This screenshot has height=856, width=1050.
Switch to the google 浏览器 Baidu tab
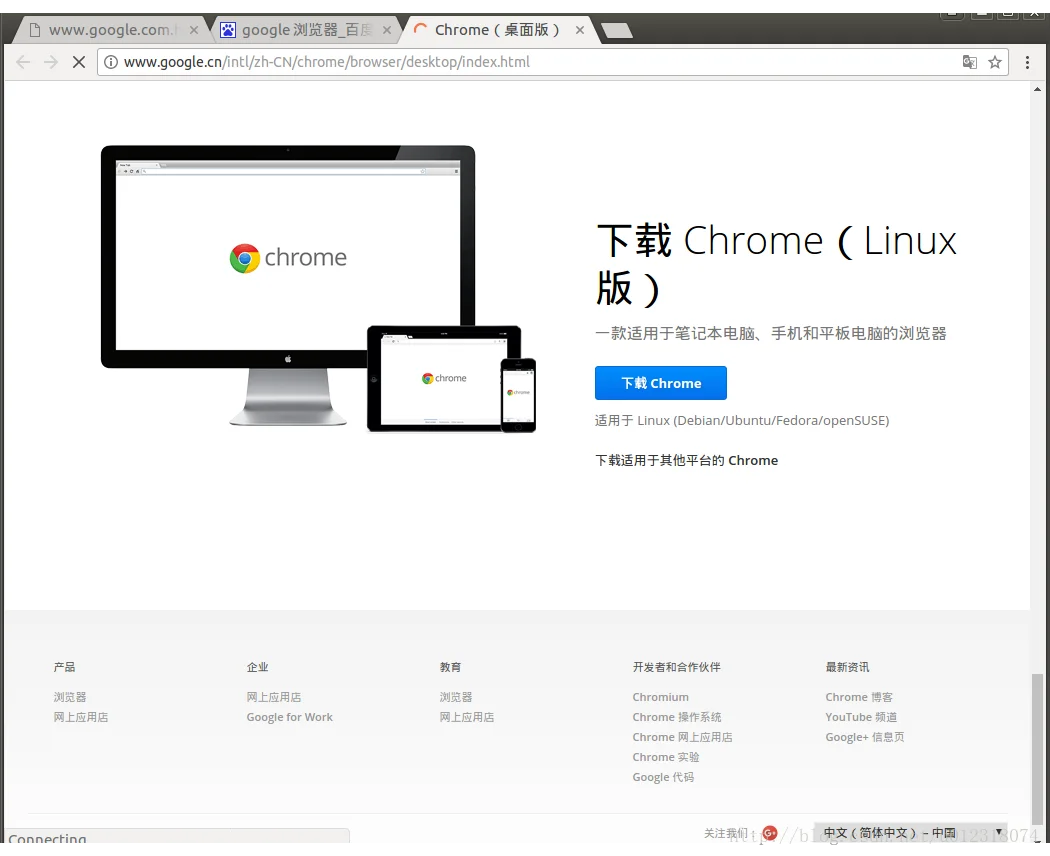point(305,30)
